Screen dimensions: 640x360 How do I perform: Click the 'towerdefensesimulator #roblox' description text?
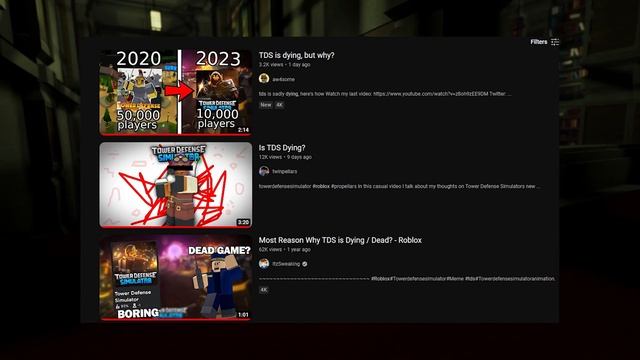(x=400, y=186)
